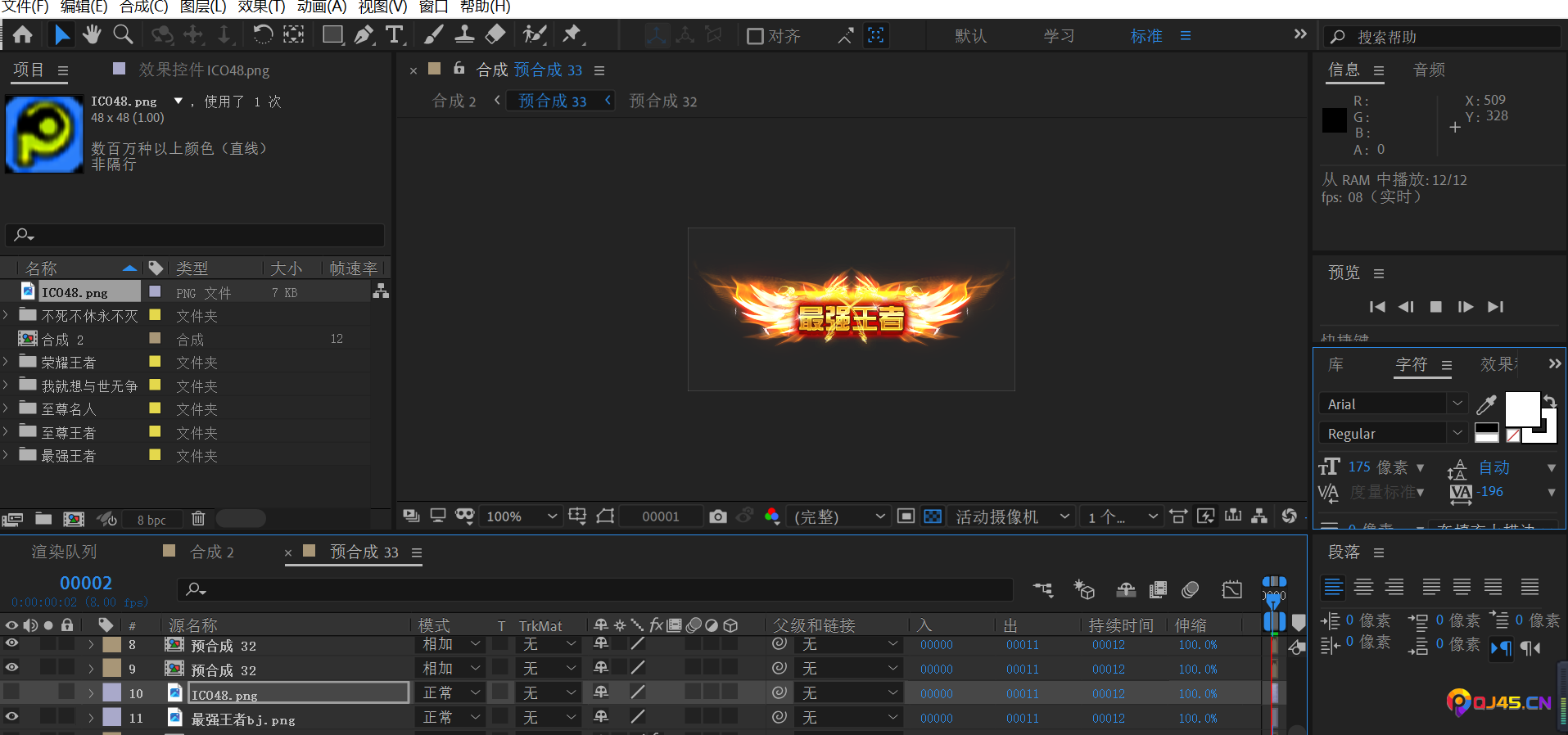Expand the 荣耀王者 folder

[6, 362]
